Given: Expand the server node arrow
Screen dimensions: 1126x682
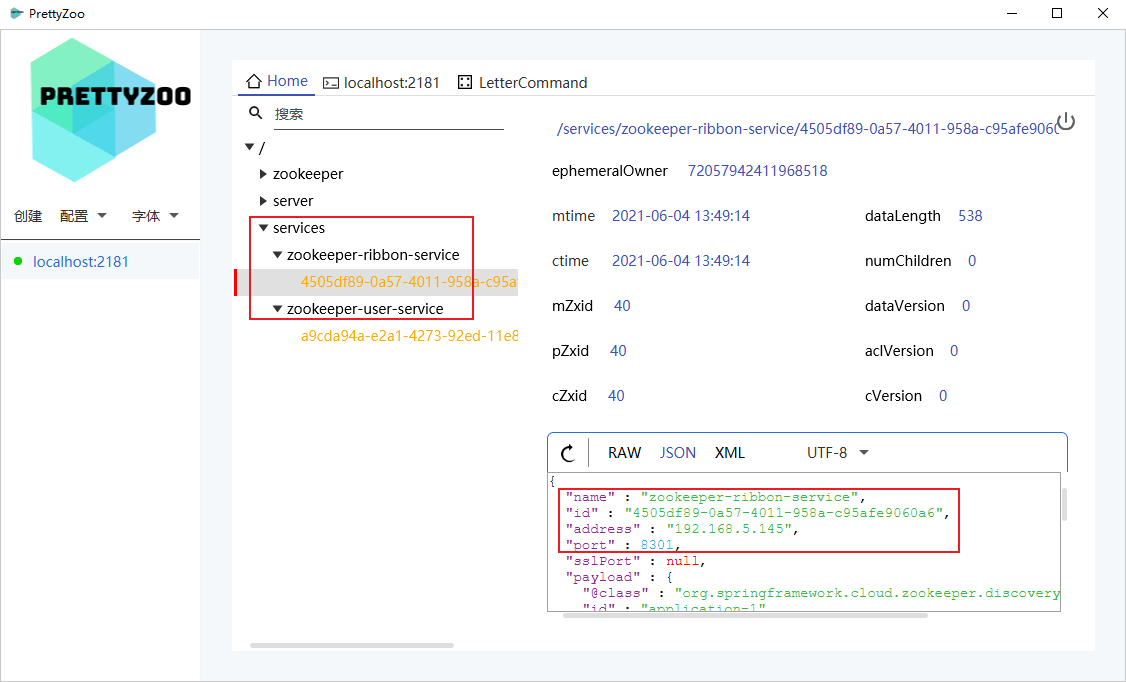Looking at the screenshot, I should (263, 201).
